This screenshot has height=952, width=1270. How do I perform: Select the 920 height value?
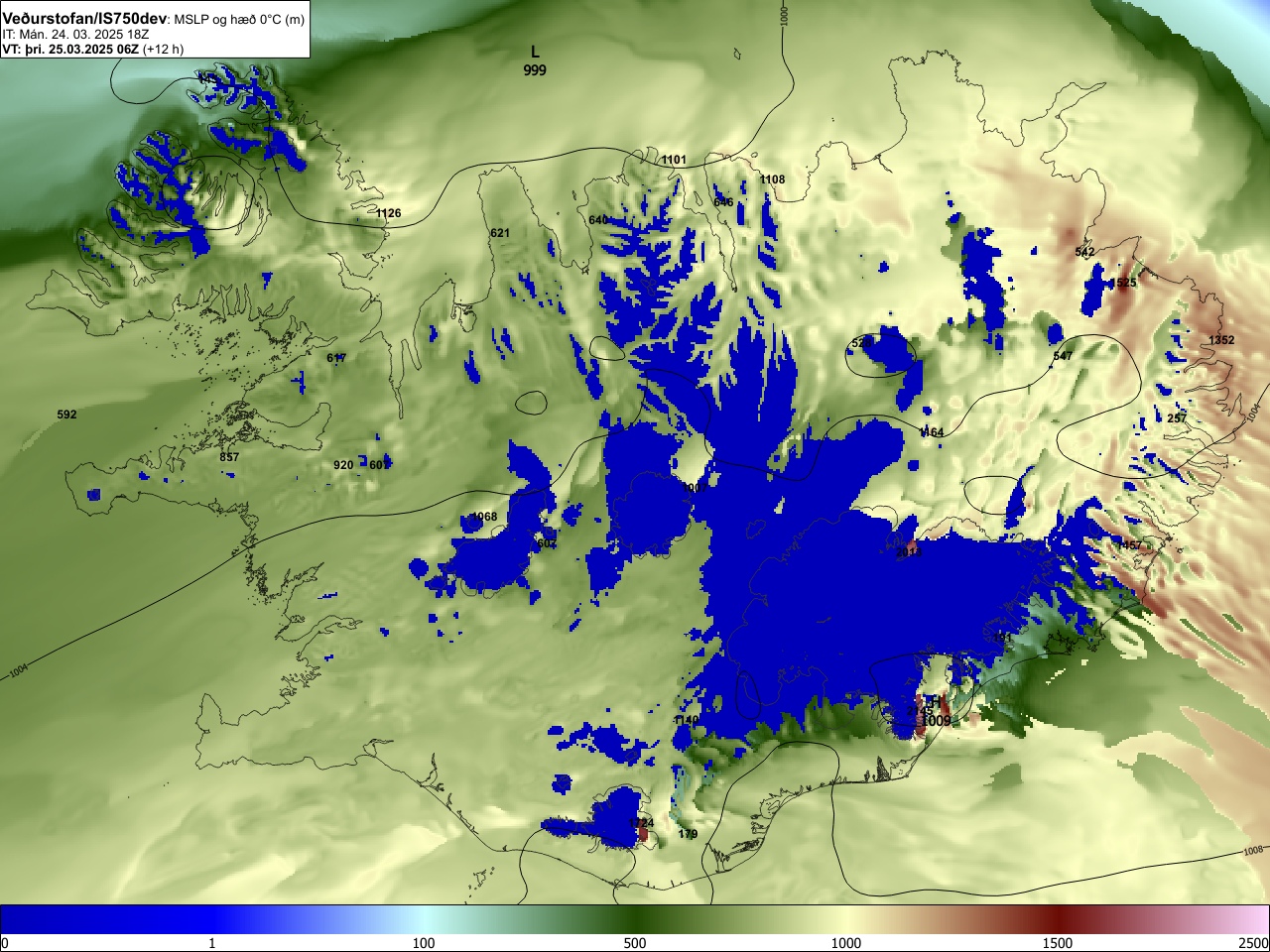(x=343, y=465)
